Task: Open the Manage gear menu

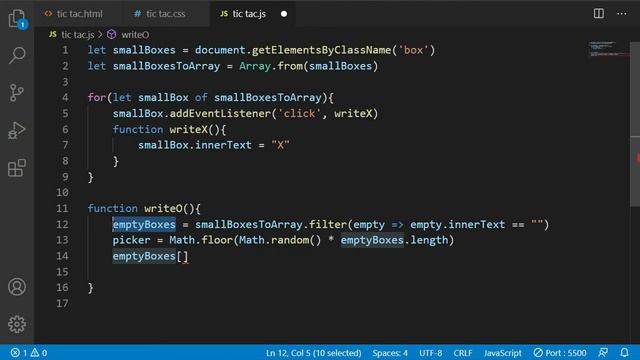Action: click(x=17, y=324)
